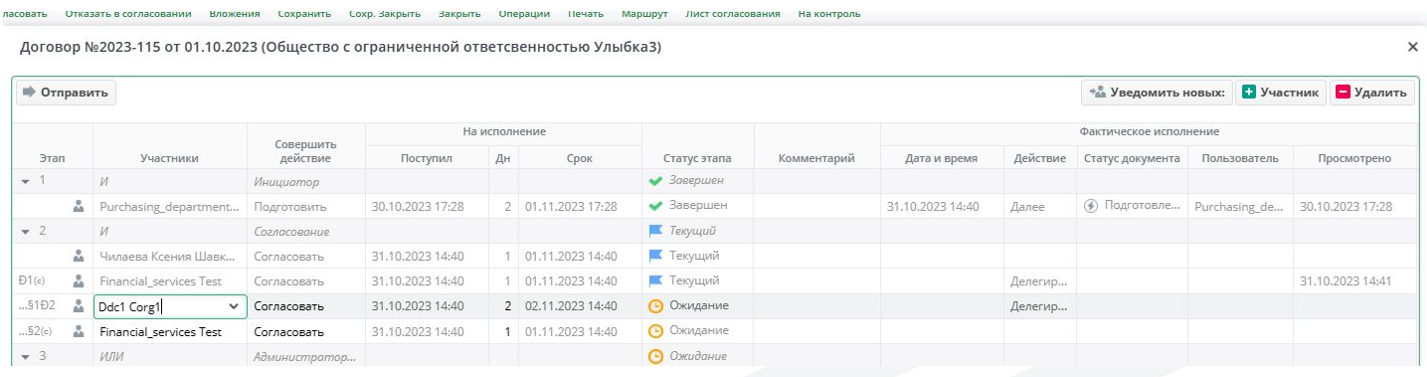
Task: Click the Совершить действие column header
Action: coord(306,152)
